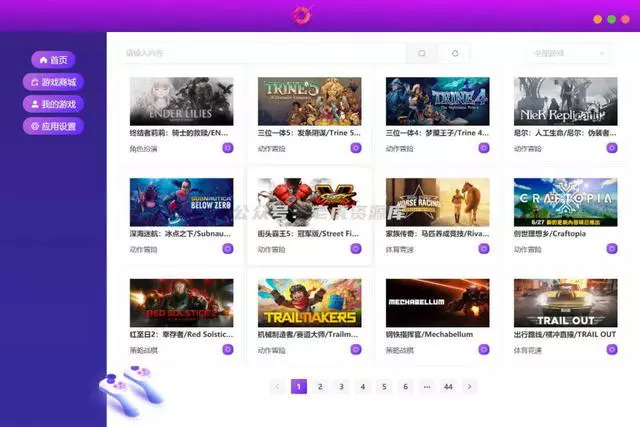640x427 pixels.
Task: Click purple icon on NieR Replicant card
Action: [612, 148]
